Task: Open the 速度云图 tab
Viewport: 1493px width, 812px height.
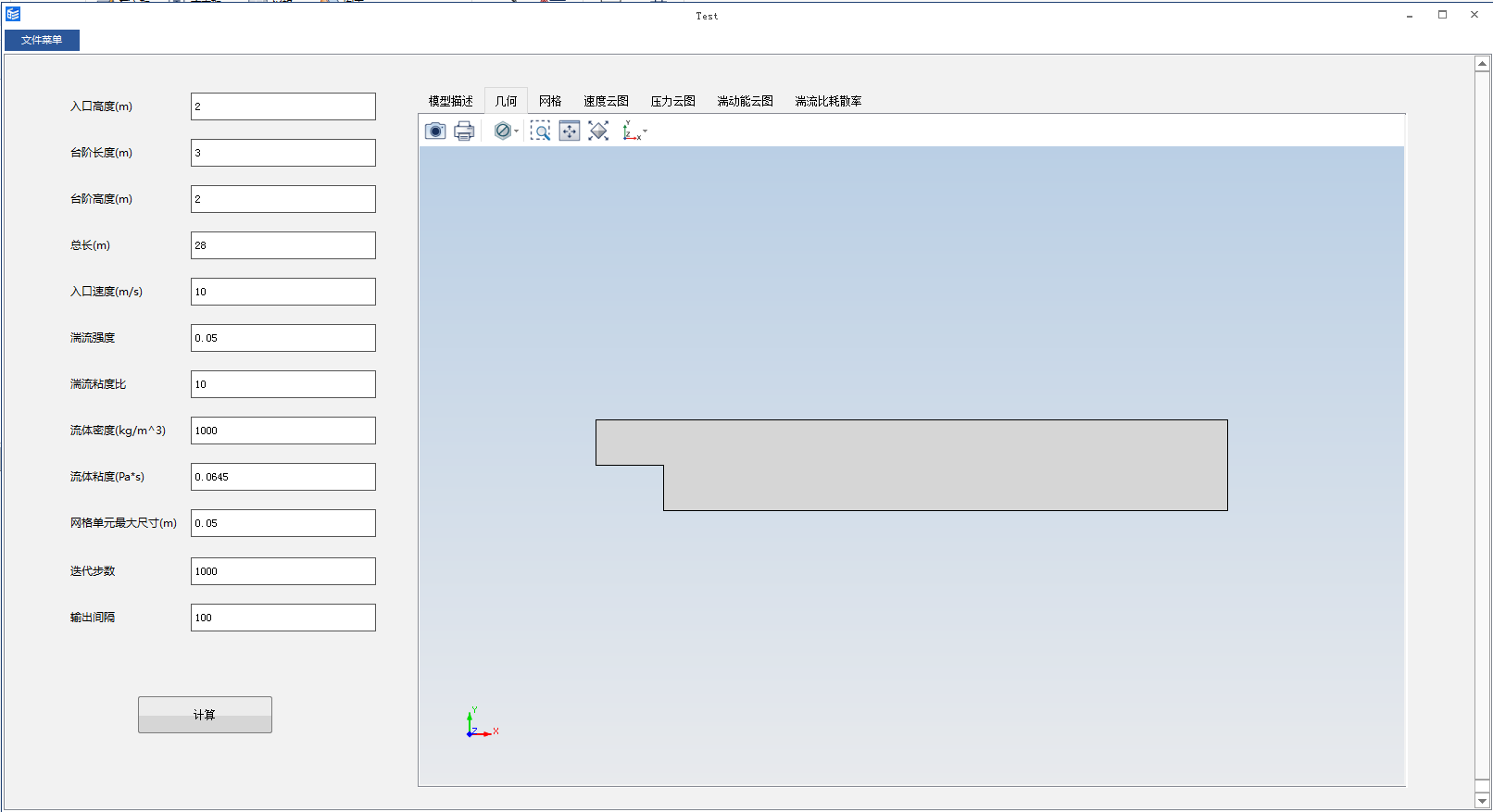Action: pos(606,101)
